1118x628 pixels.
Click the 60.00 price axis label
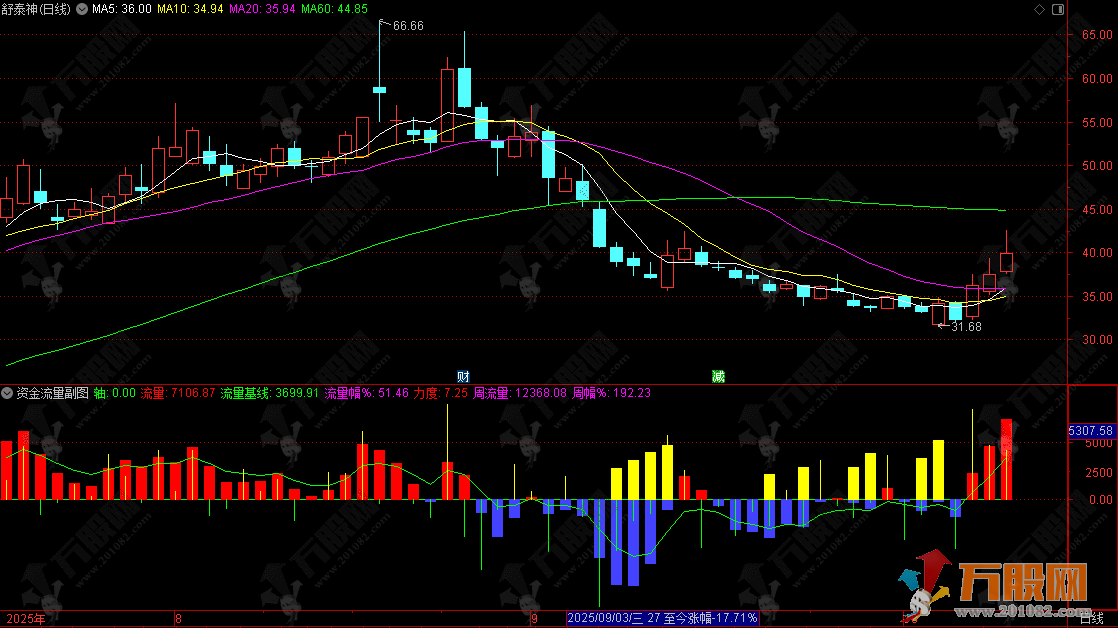(x=1097, y=78)
